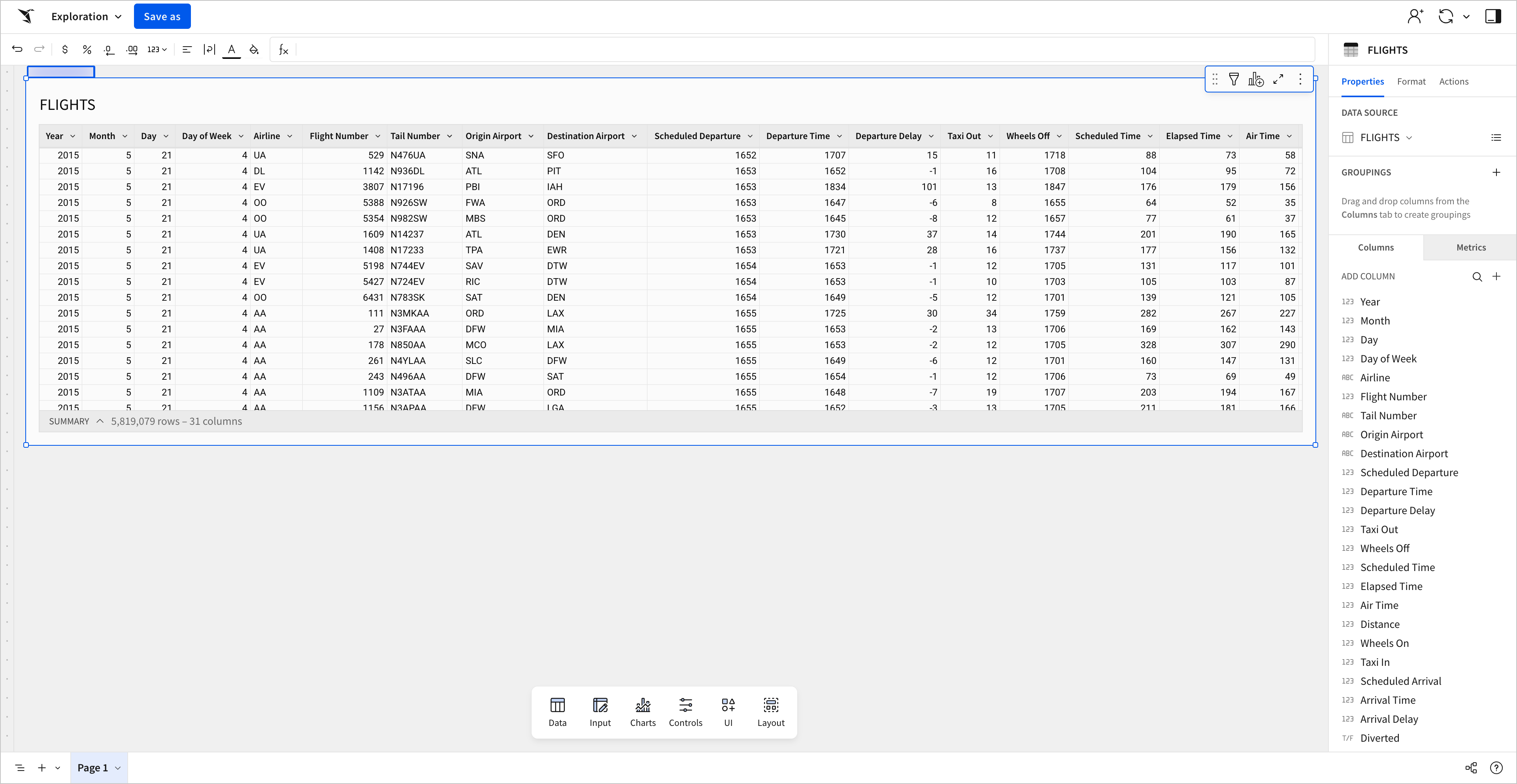Open the Exploration title dropdown

coord(87,17)
